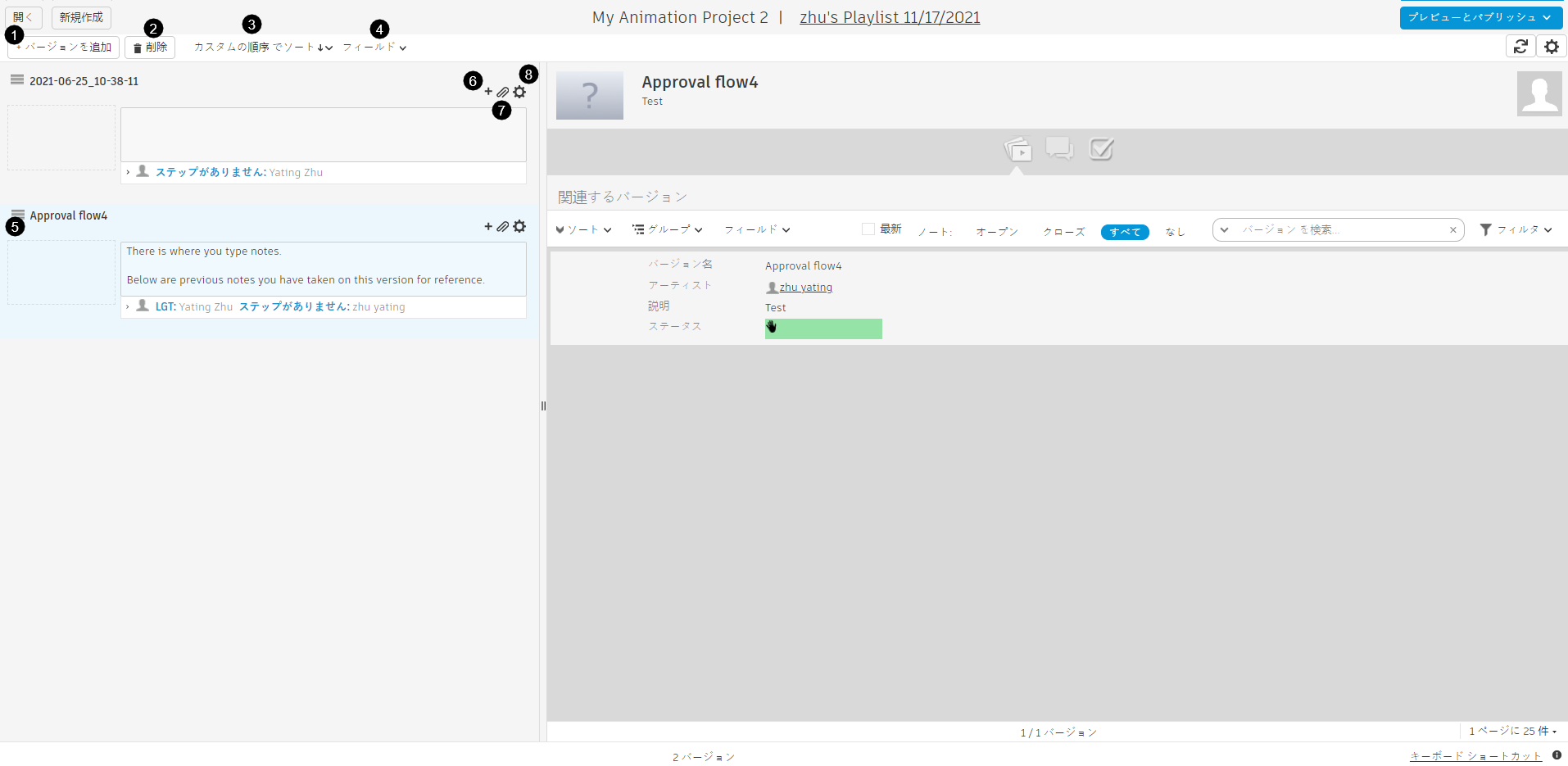Select the 2021-06-25_10-38-11 version title
The width and height of the screenshot is (1568, 766).
pos(84,81)
